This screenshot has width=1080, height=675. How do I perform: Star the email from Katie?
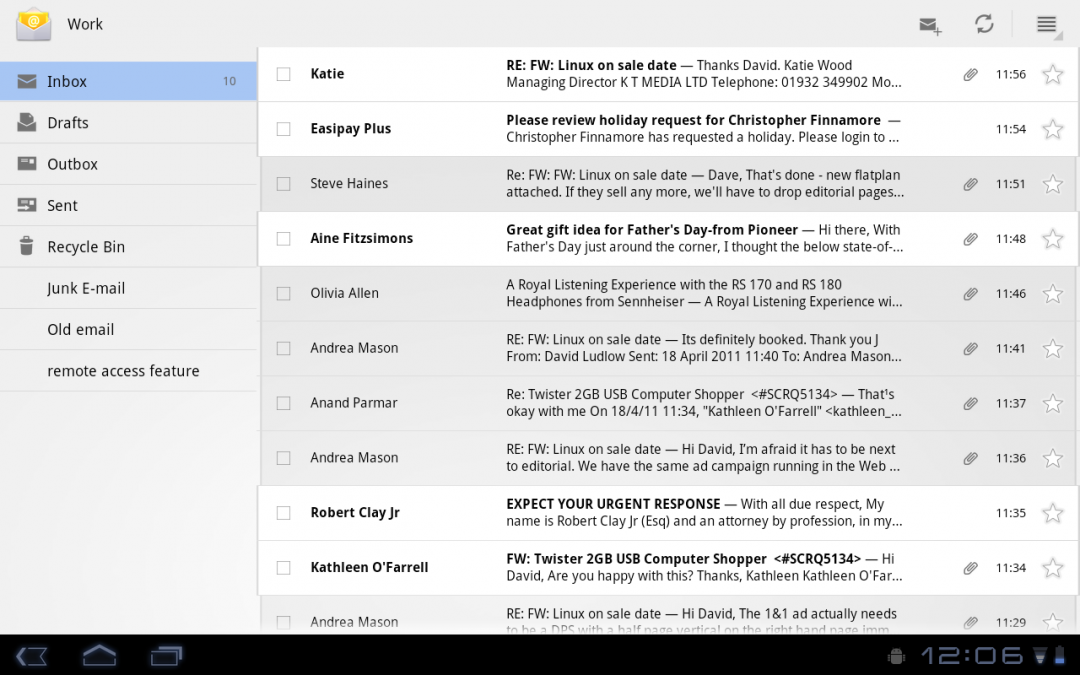click(1052, 74)
